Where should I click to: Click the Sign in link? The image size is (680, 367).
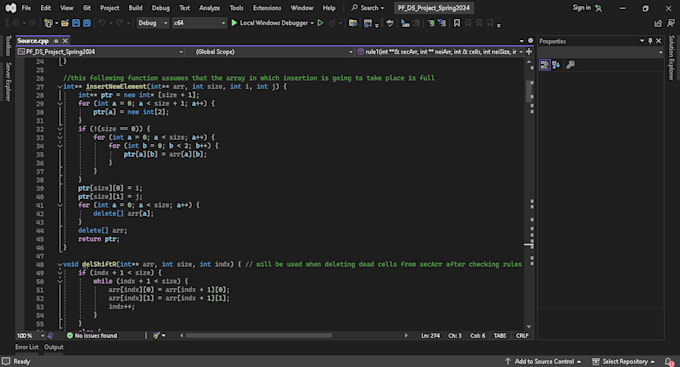click(x=582, y=7)
